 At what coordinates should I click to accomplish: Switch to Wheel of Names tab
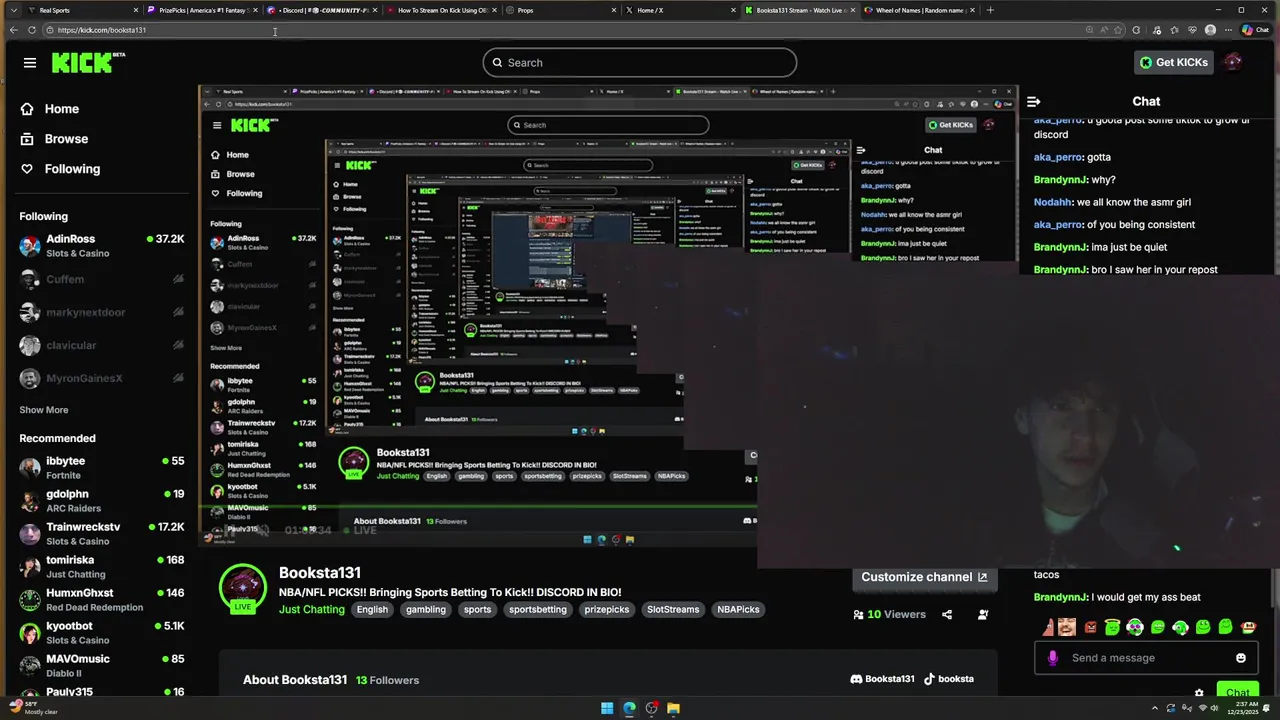(x=920, y=10)
